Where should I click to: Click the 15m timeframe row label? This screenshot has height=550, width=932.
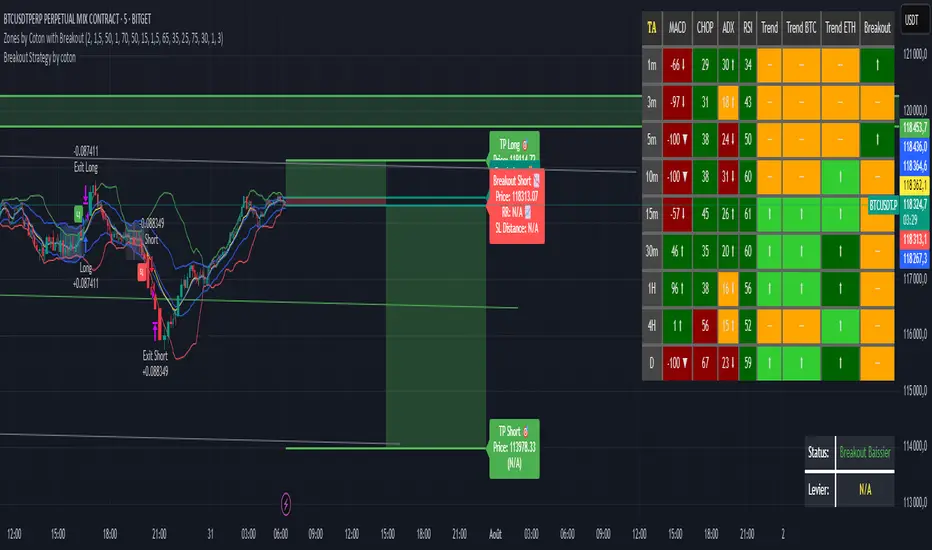pyautogui.click(x=652, y=213)
